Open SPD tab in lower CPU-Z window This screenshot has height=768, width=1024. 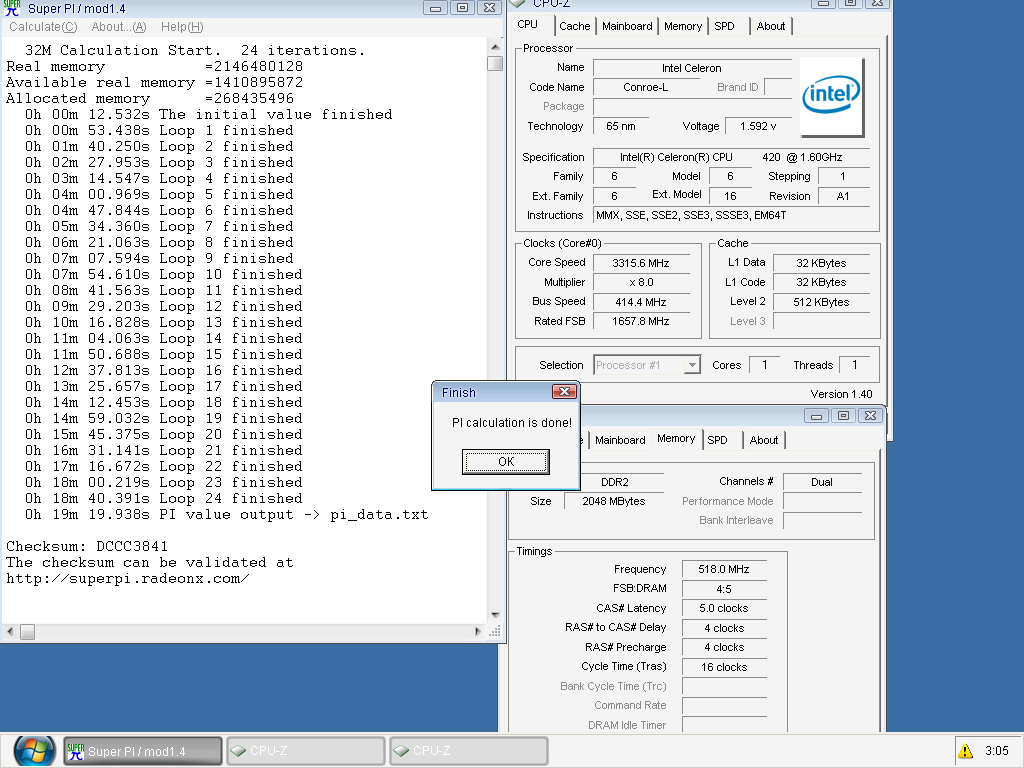pos(717,440)
